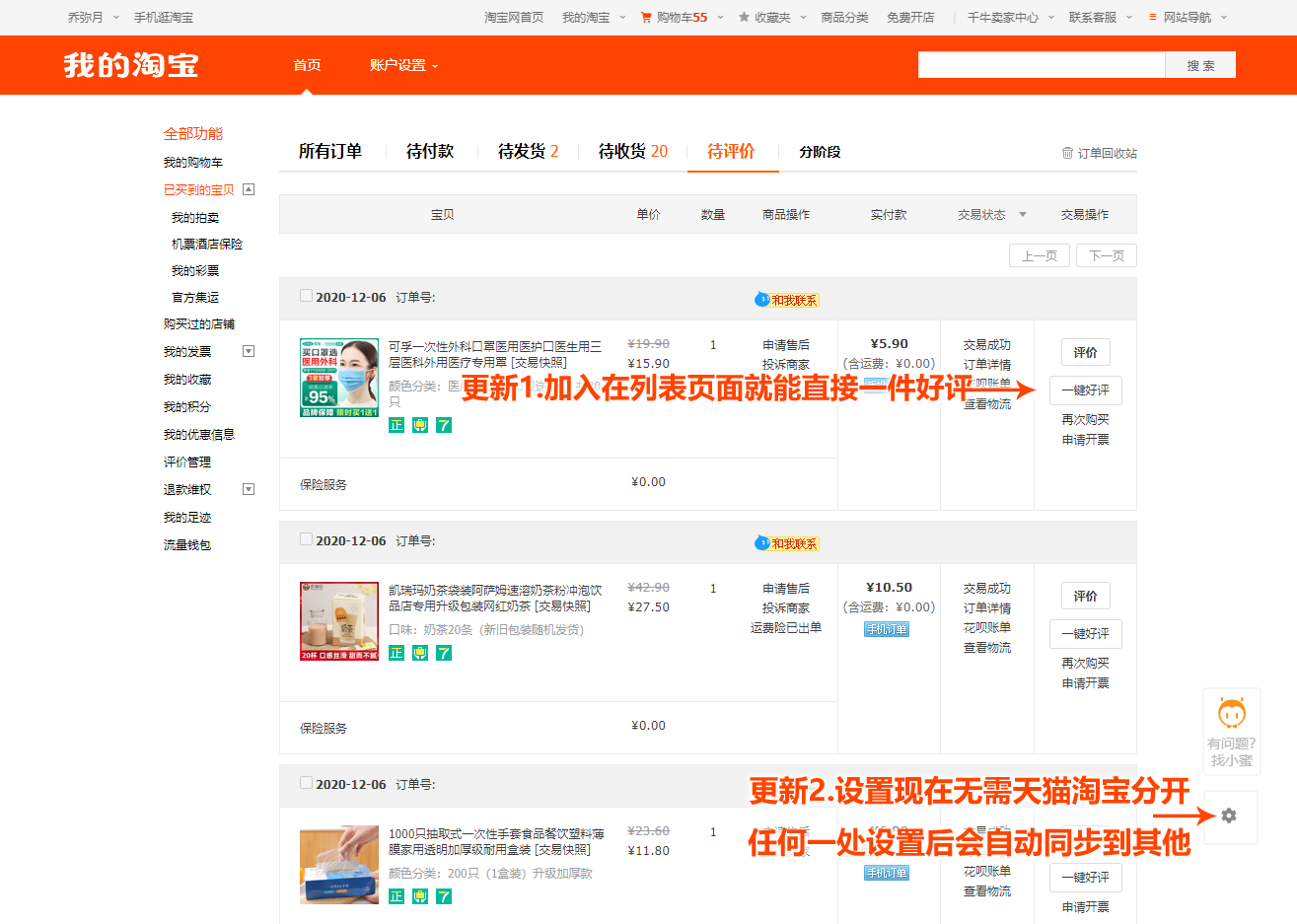Screen dimensions: 1297x924
Task: Click 申请开票 for the gloves order
Action: click(x=1085, y=907)
